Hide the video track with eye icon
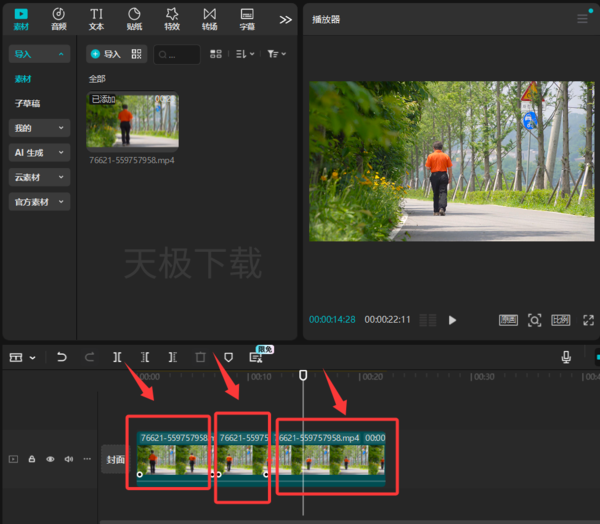This screenshot has height=524, width=600. (50, 459)
